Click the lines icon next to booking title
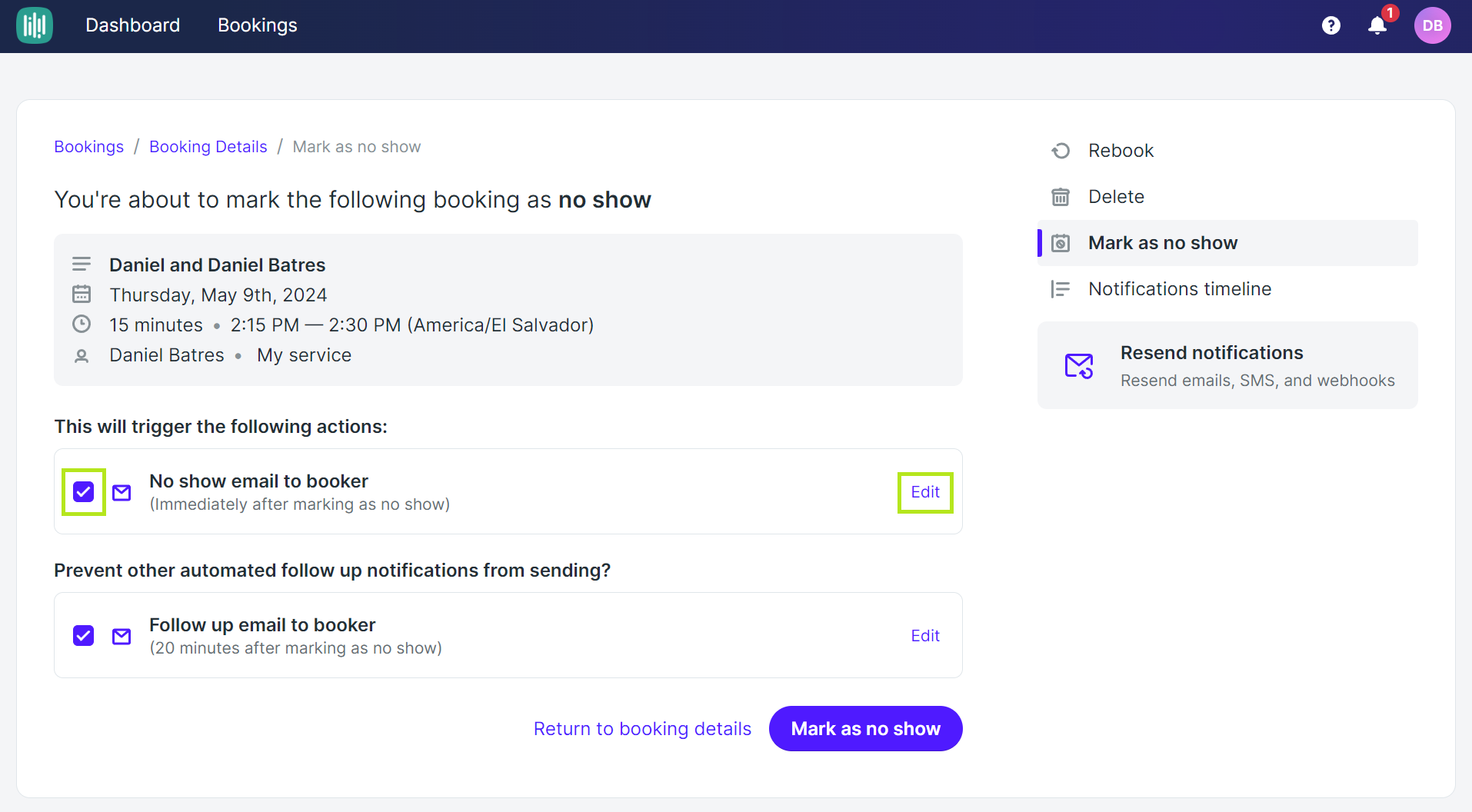Screen dimensions: 1472x812 point(82,265)
